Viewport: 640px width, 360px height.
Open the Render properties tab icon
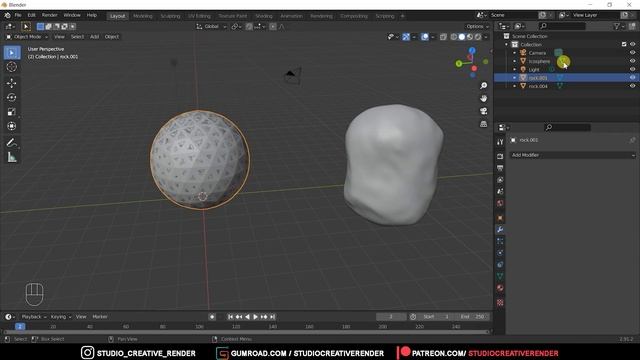point(500,156)
